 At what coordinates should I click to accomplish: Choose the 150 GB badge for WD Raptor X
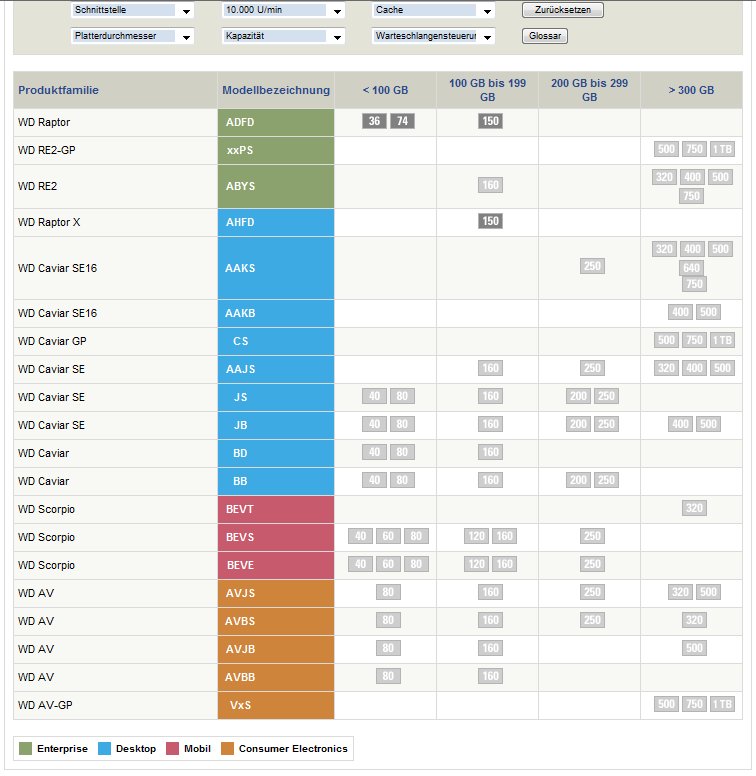[490, 221]
